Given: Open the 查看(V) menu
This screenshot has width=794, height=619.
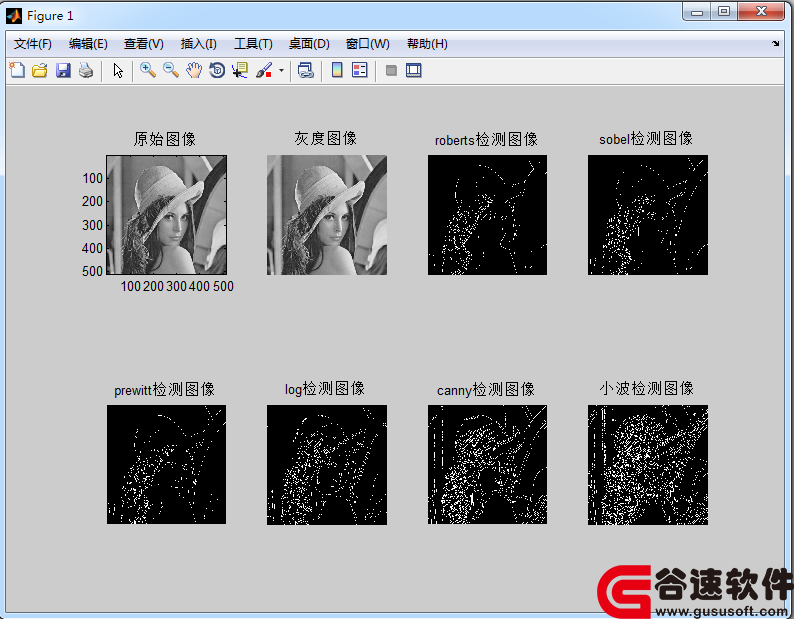Looking at the screenshot, I should pyautogui.click(x=144, y=44).
